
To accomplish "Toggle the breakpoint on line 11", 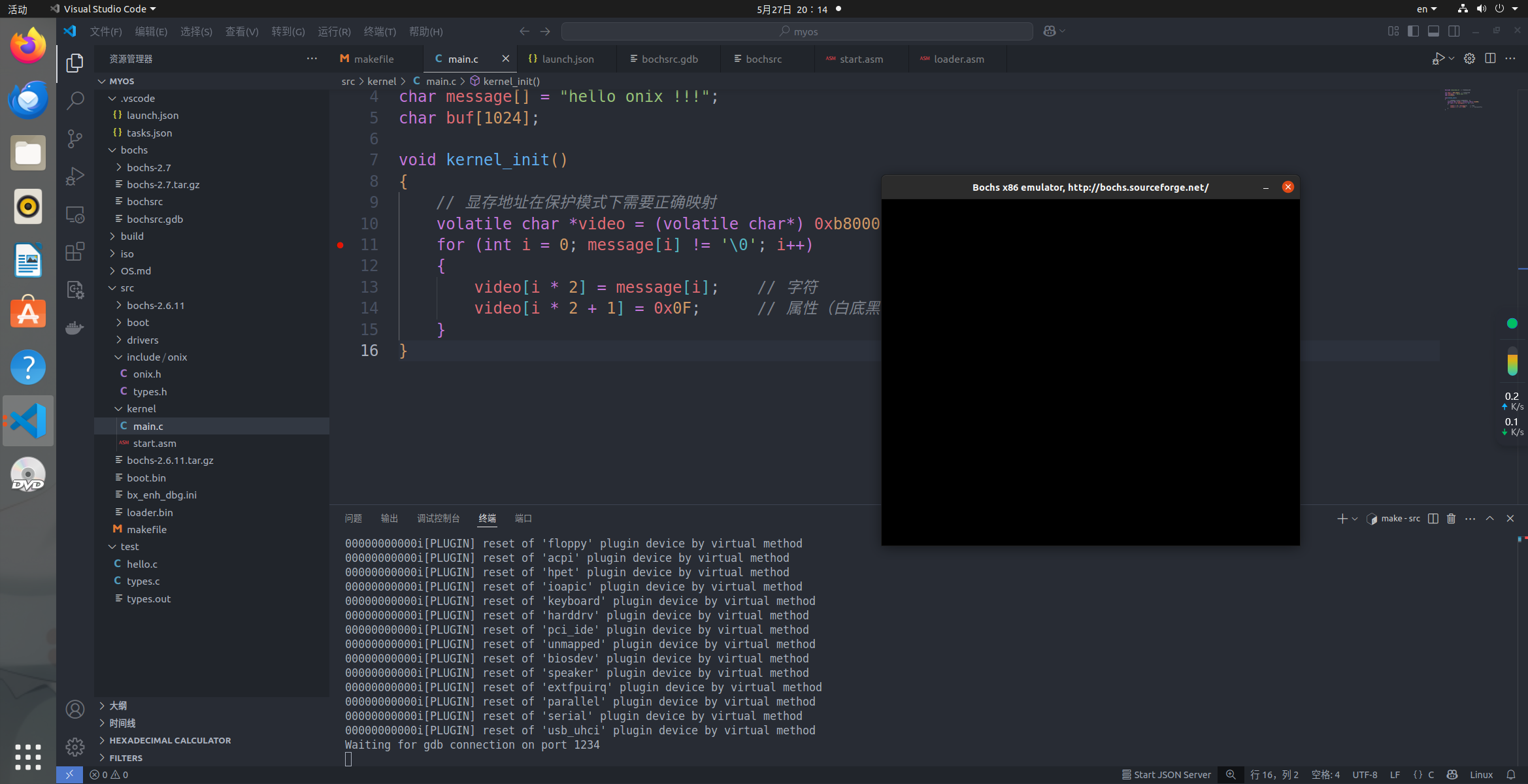I will coord(340,245).
